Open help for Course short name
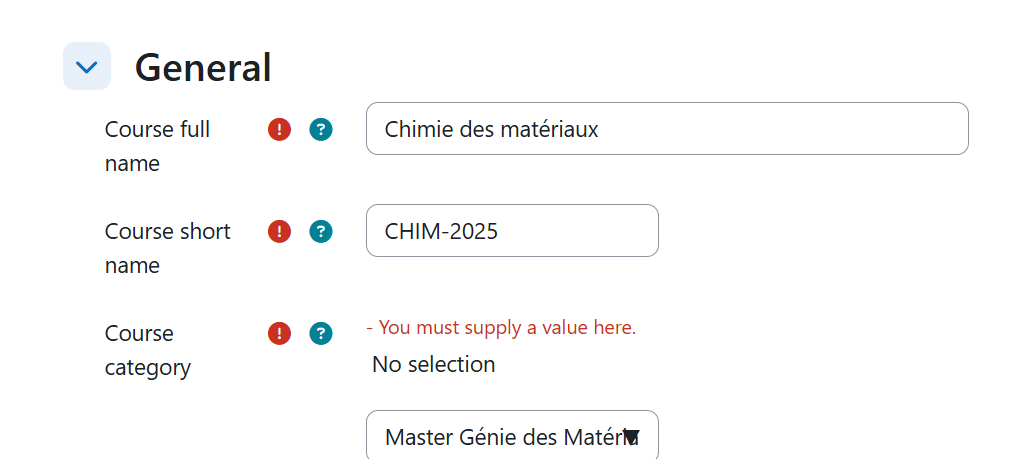Viewport: 1024px width, 459px height. (x=321, y=231)
